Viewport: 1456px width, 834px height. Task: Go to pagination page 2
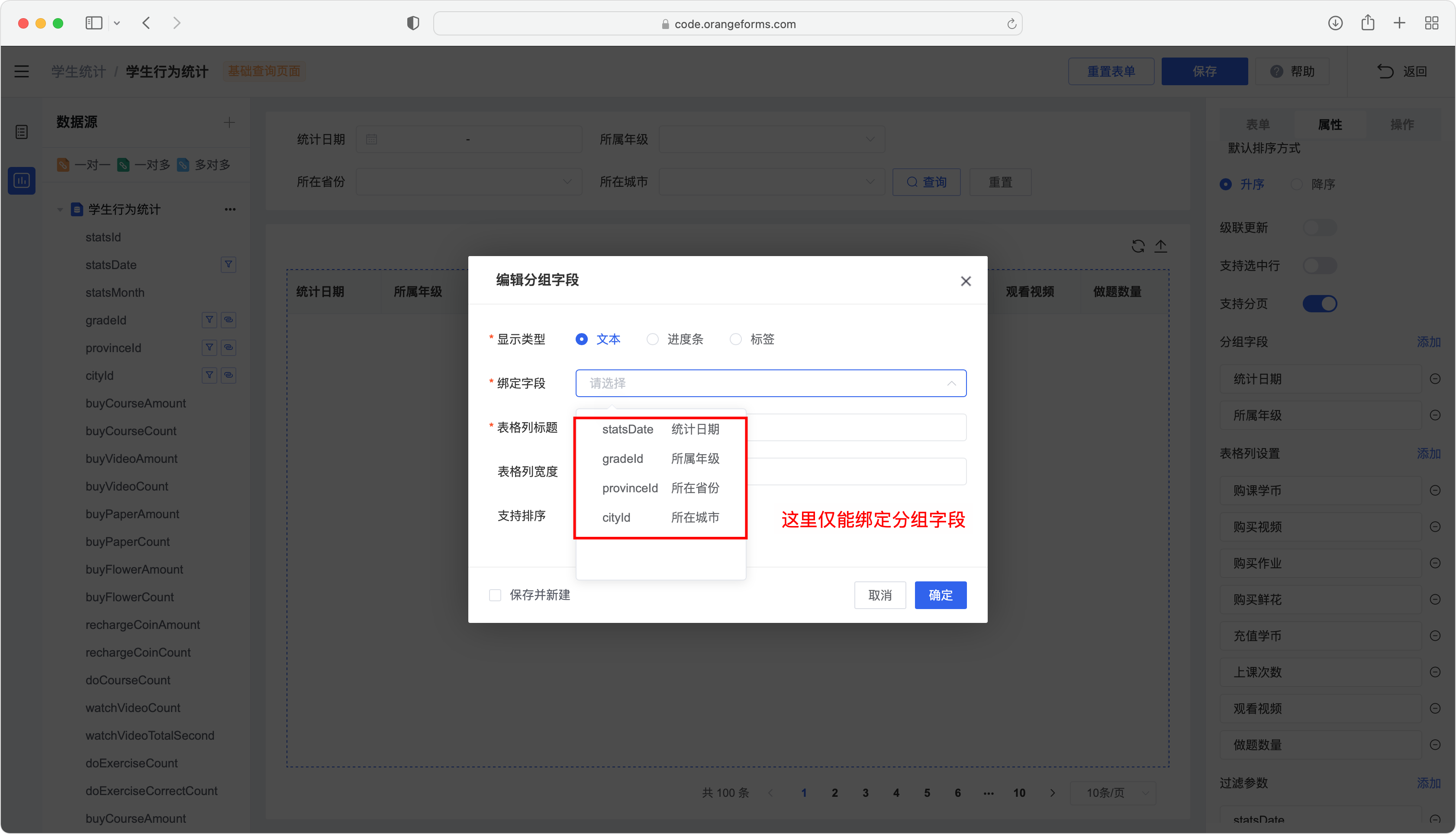click(834, 793)
